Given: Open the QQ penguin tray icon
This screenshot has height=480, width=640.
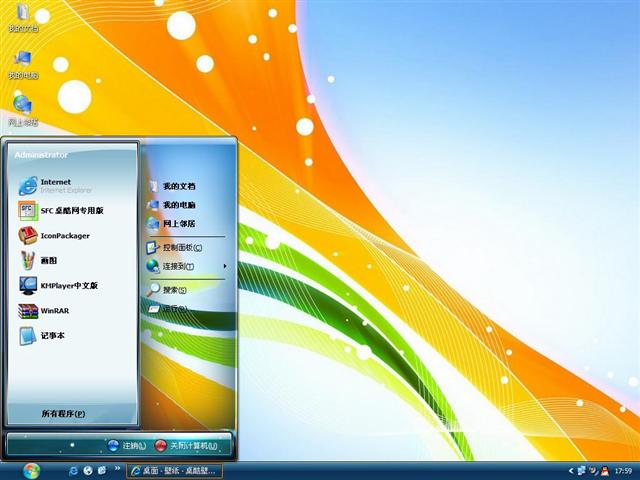Looking at the screenshot, I should [x=605, y=471].
